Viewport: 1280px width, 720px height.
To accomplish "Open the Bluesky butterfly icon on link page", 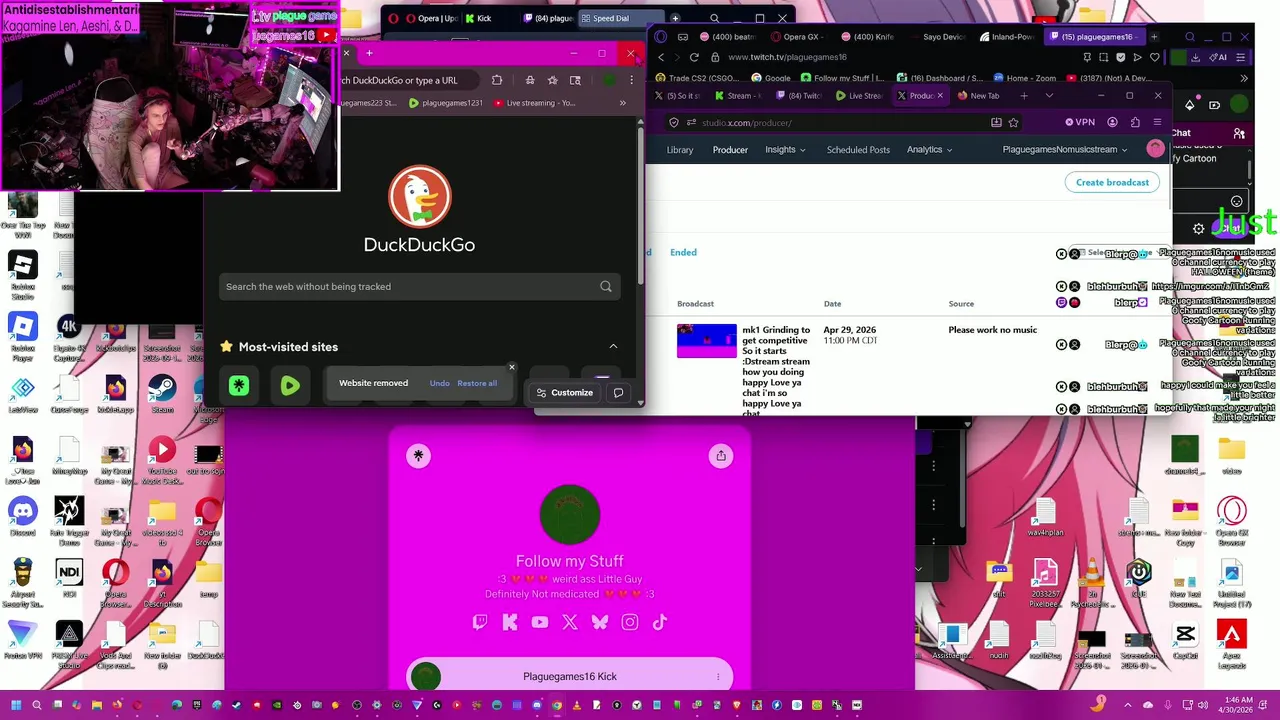I will click(600, 622).
